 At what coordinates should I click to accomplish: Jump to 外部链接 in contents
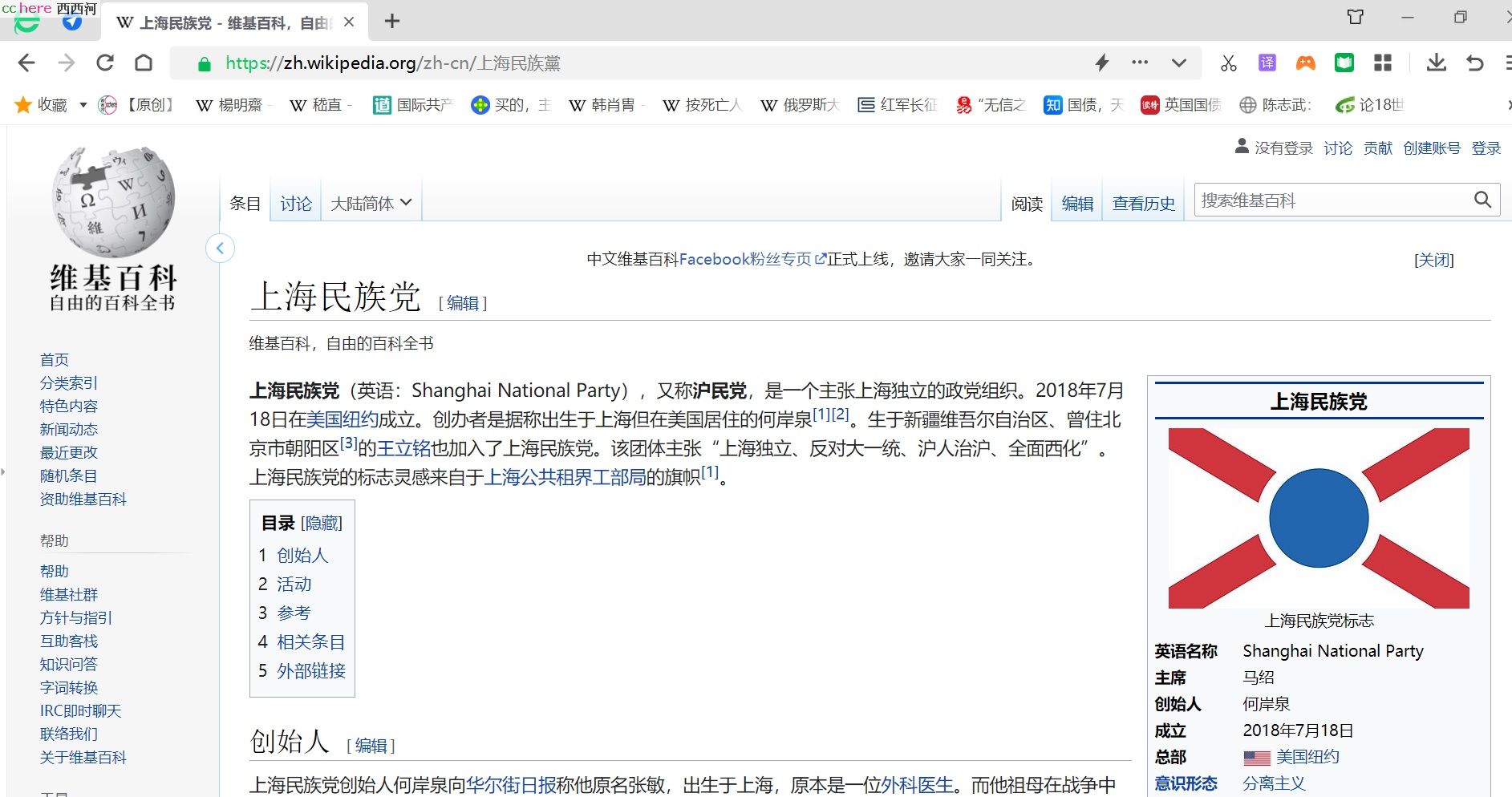coord(311,670)
